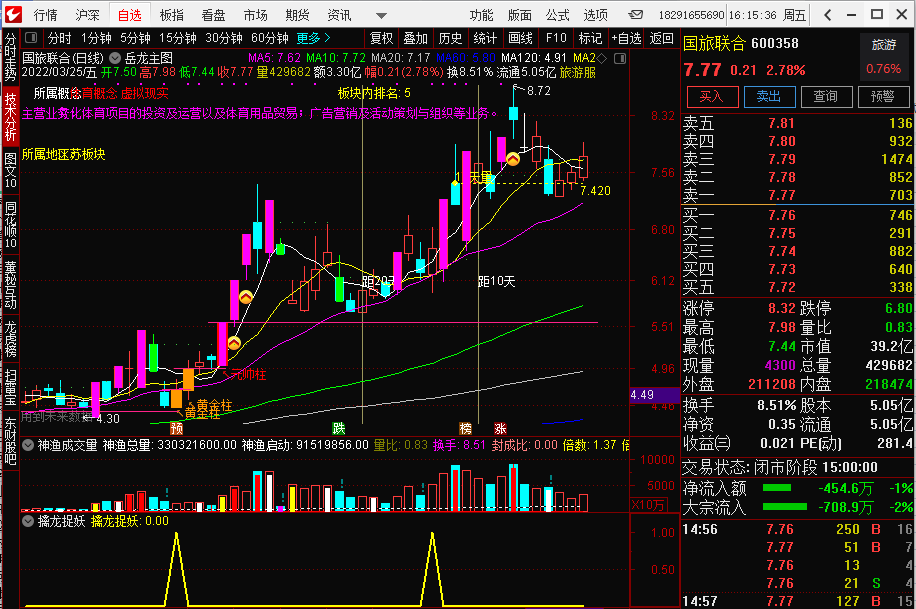The width and height of the screenshot is (916, 609).
Task: Click the 预 marker on the timeline
Action: coord(176,428)
